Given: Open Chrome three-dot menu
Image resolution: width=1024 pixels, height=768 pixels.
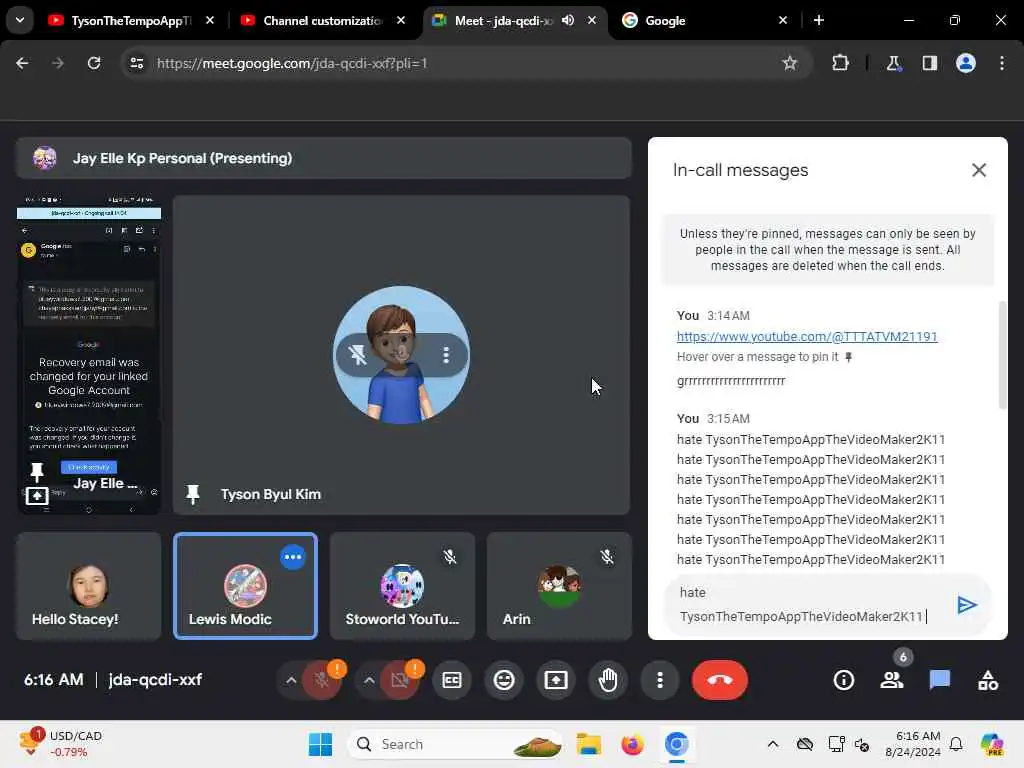Looking at the screenshot, I should tap(1002, 63).
